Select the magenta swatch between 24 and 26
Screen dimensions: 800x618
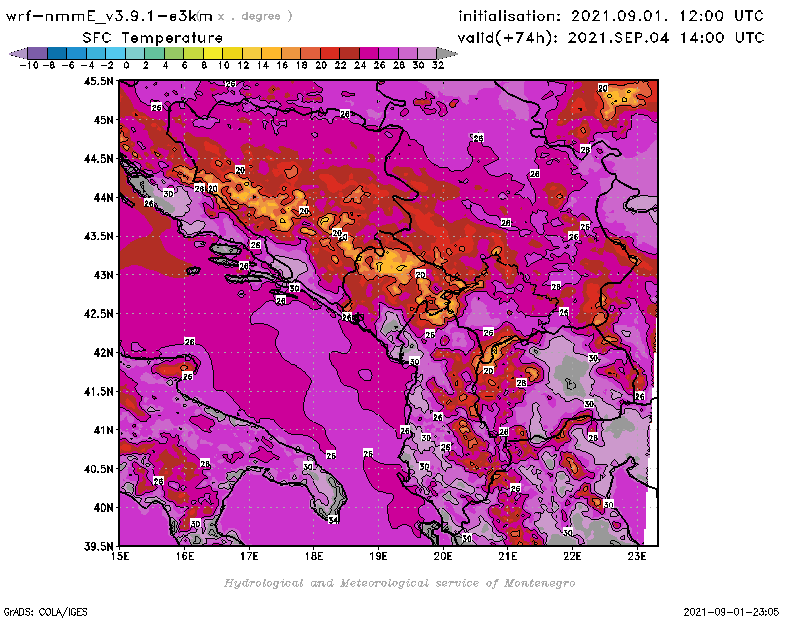coord(369,54)
